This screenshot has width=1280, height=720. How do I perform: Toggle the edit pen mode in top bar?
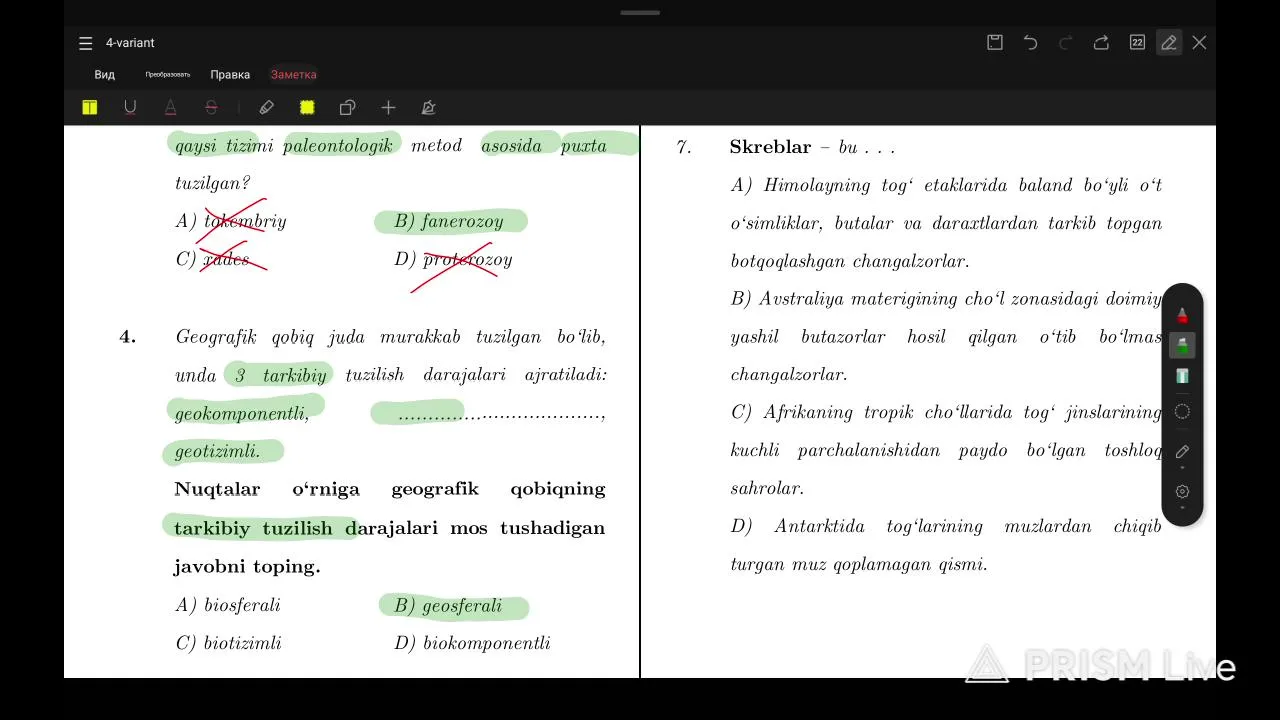click(1168, 42)
